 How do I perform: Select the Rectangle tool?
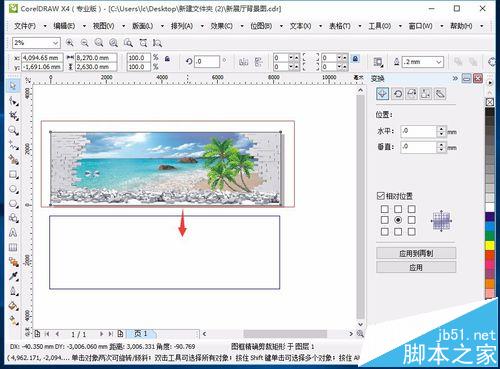pyautogui.click(x=13, y=174)
